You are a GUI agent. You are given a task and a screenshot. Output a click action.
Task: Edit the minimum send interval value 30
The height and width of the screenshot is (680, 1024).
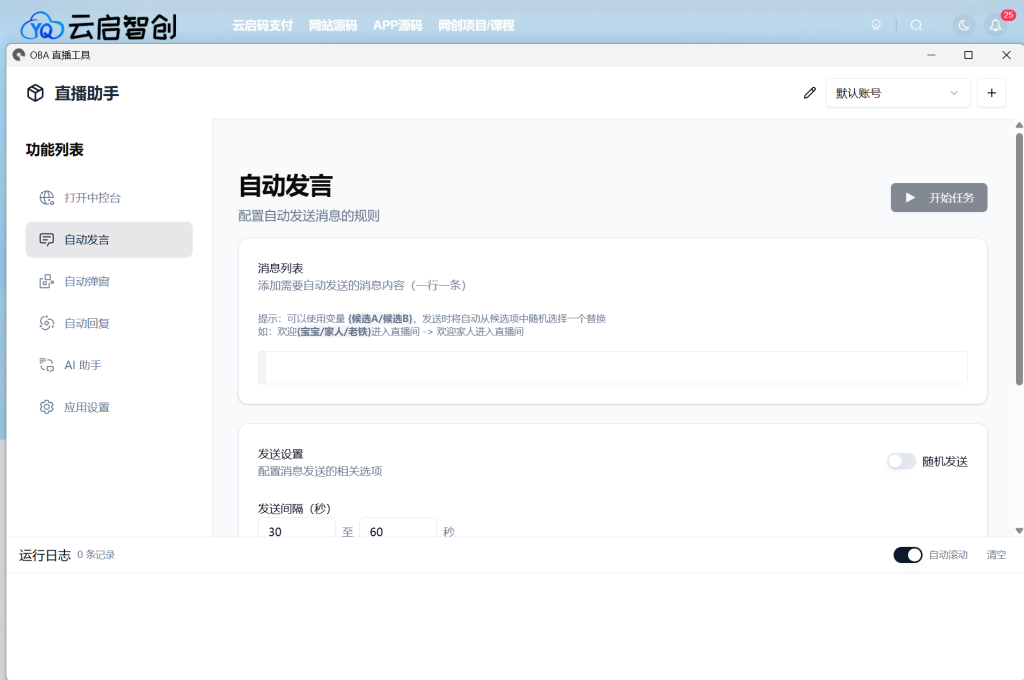pos(296,531)
